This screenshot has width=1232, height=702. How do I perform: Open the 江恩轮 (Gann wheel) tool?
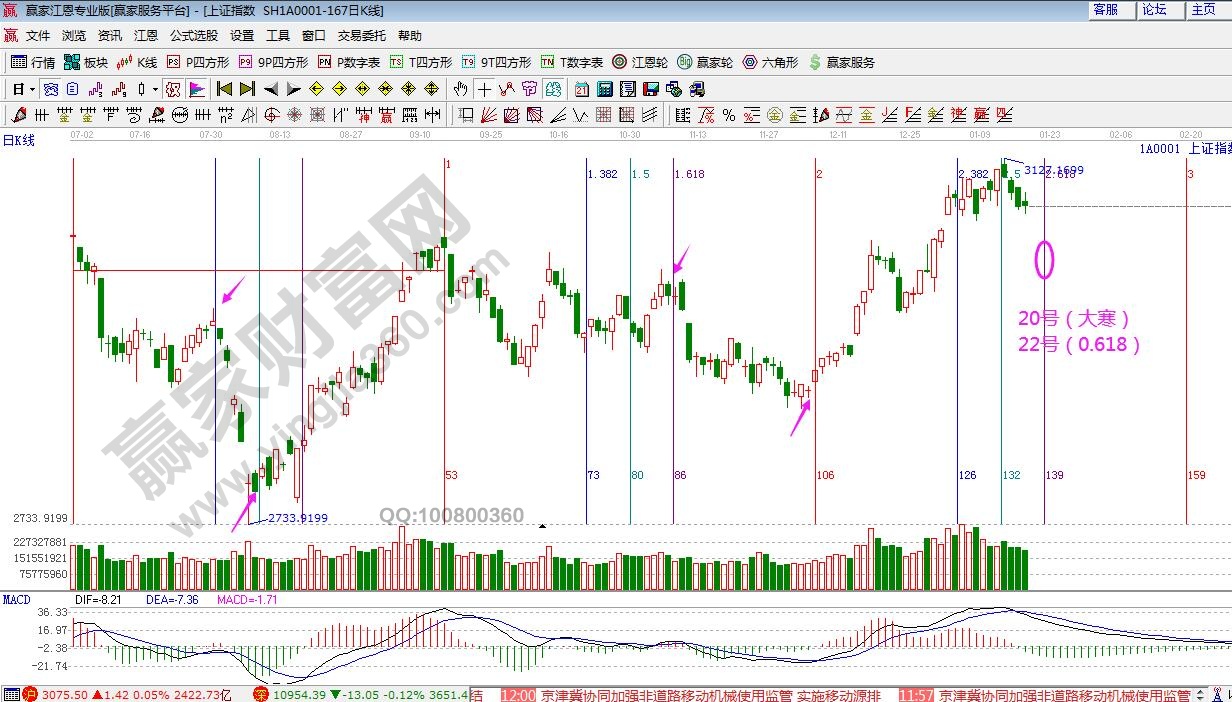coord(640,62)
